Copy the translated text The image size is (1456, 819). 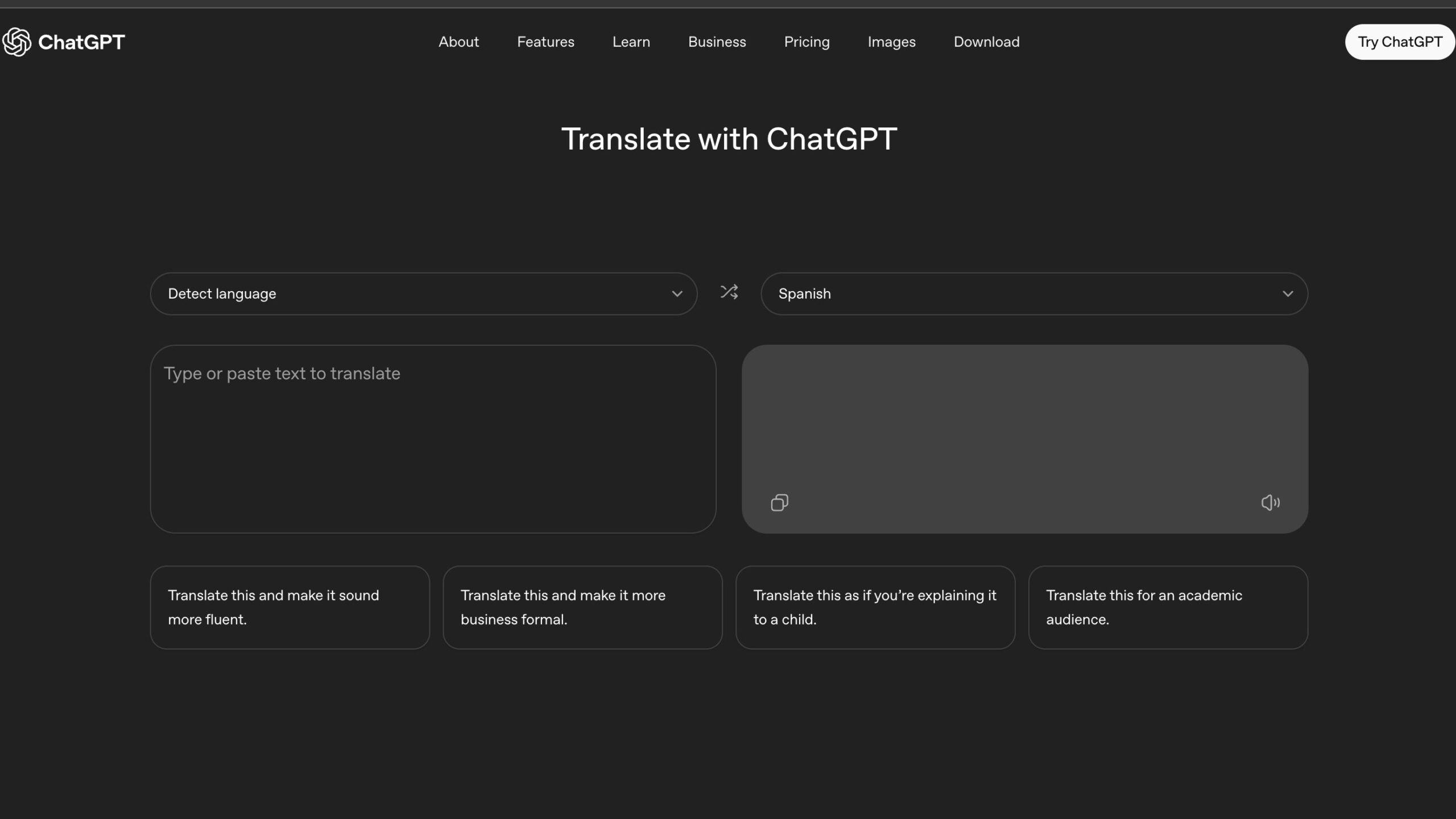tap(779, 502)
